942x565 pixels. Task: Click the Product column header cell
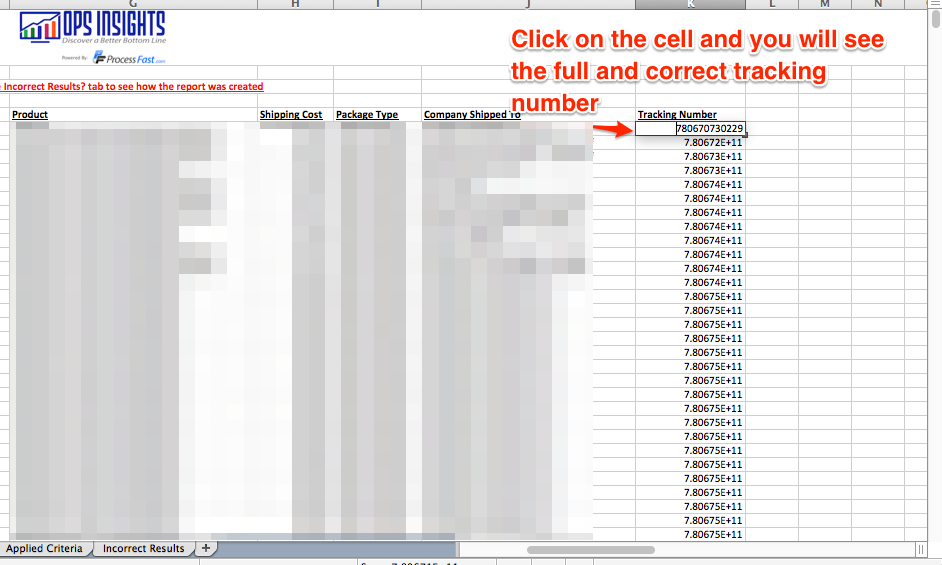(30, 115)
